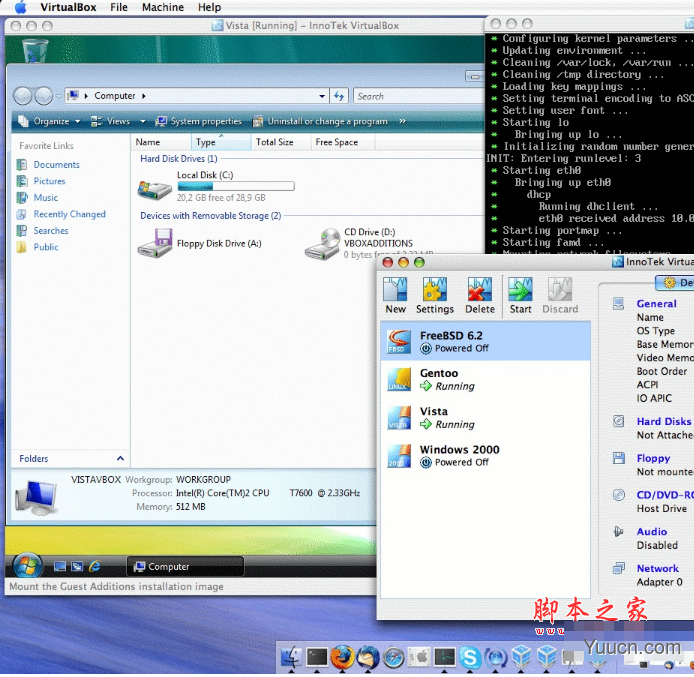Open the Machine menu
Screen dimensions: 694x677
[162, 7]
